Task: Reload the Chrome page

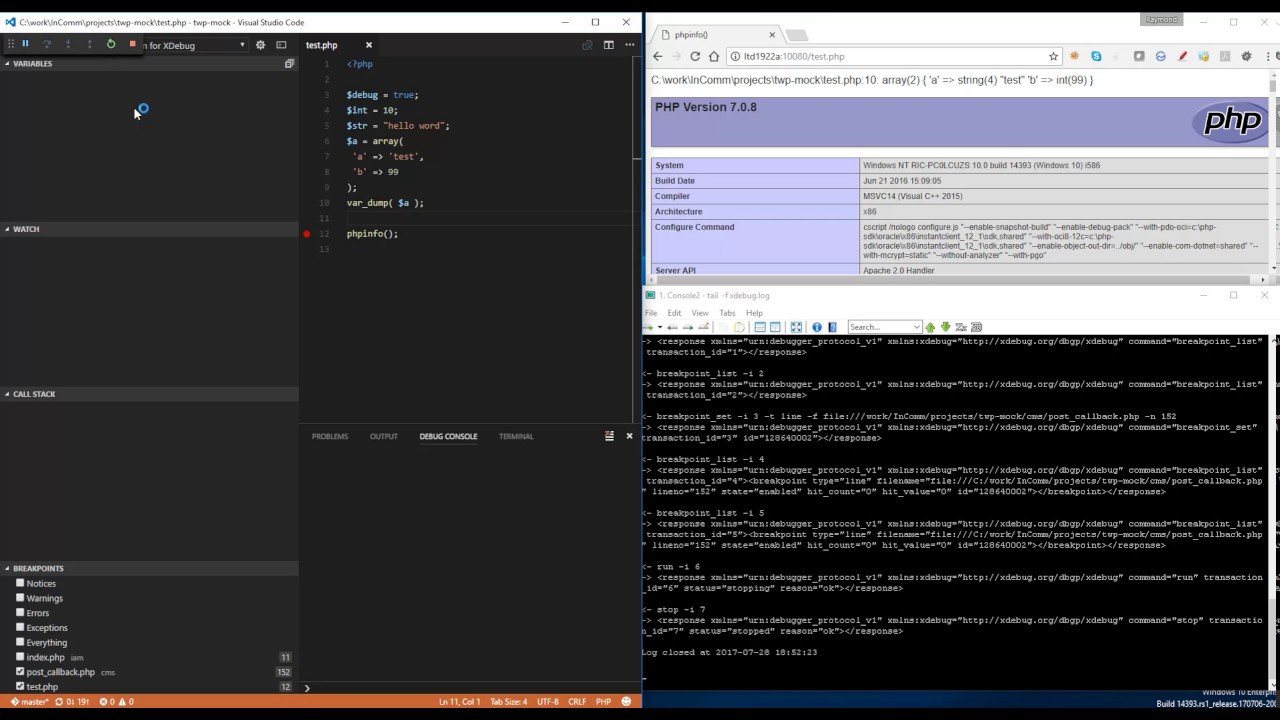Action: [695, 57]
